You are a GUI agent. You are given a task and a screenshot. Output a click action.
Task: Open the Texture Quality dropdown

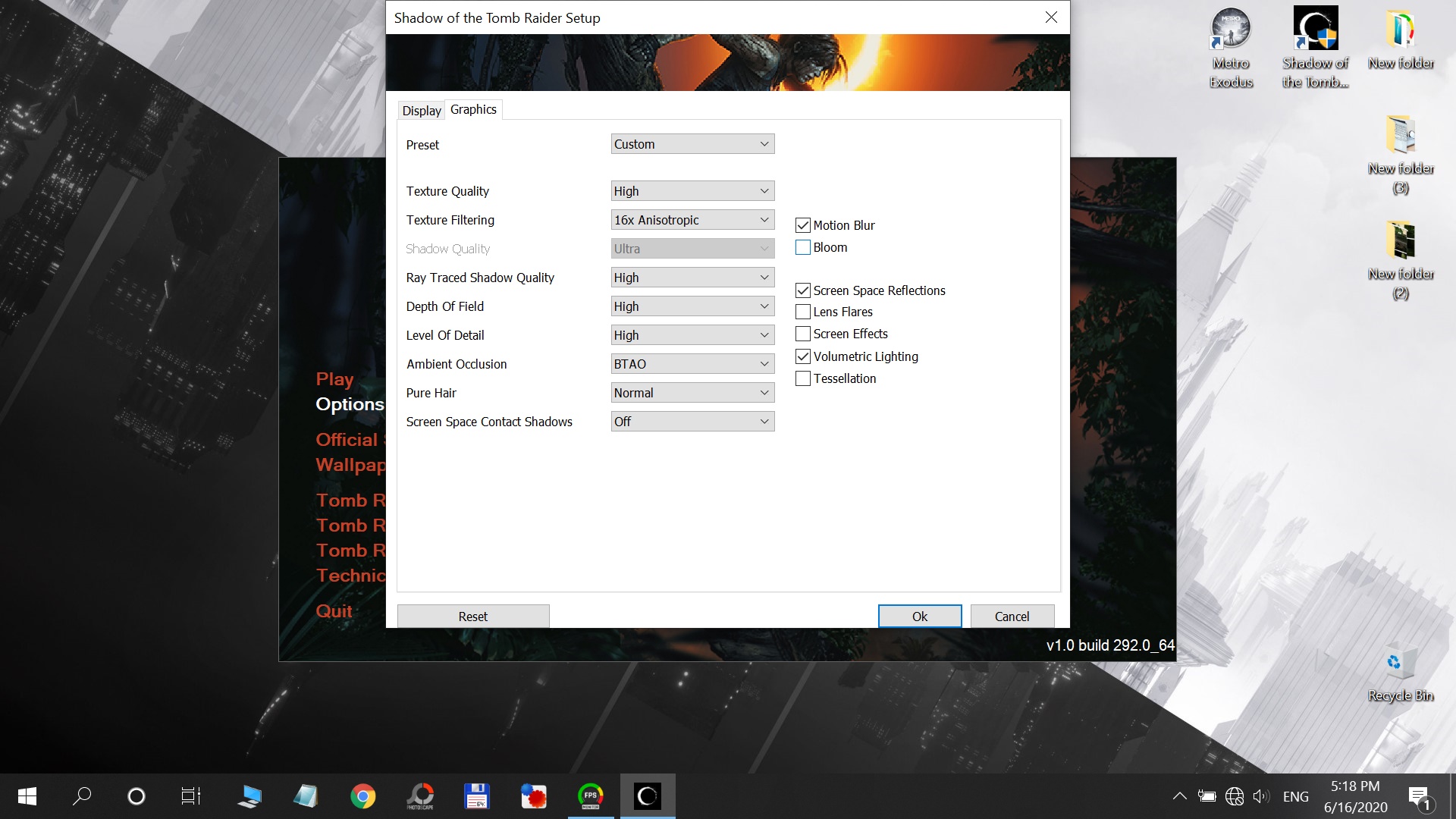(692, 191)
